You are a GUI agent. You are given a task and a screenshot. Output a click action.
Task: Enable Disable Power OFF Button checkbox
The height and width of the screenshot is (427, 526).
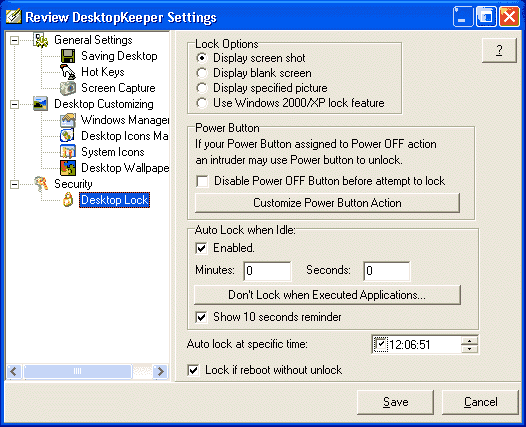tap(202, 181)
